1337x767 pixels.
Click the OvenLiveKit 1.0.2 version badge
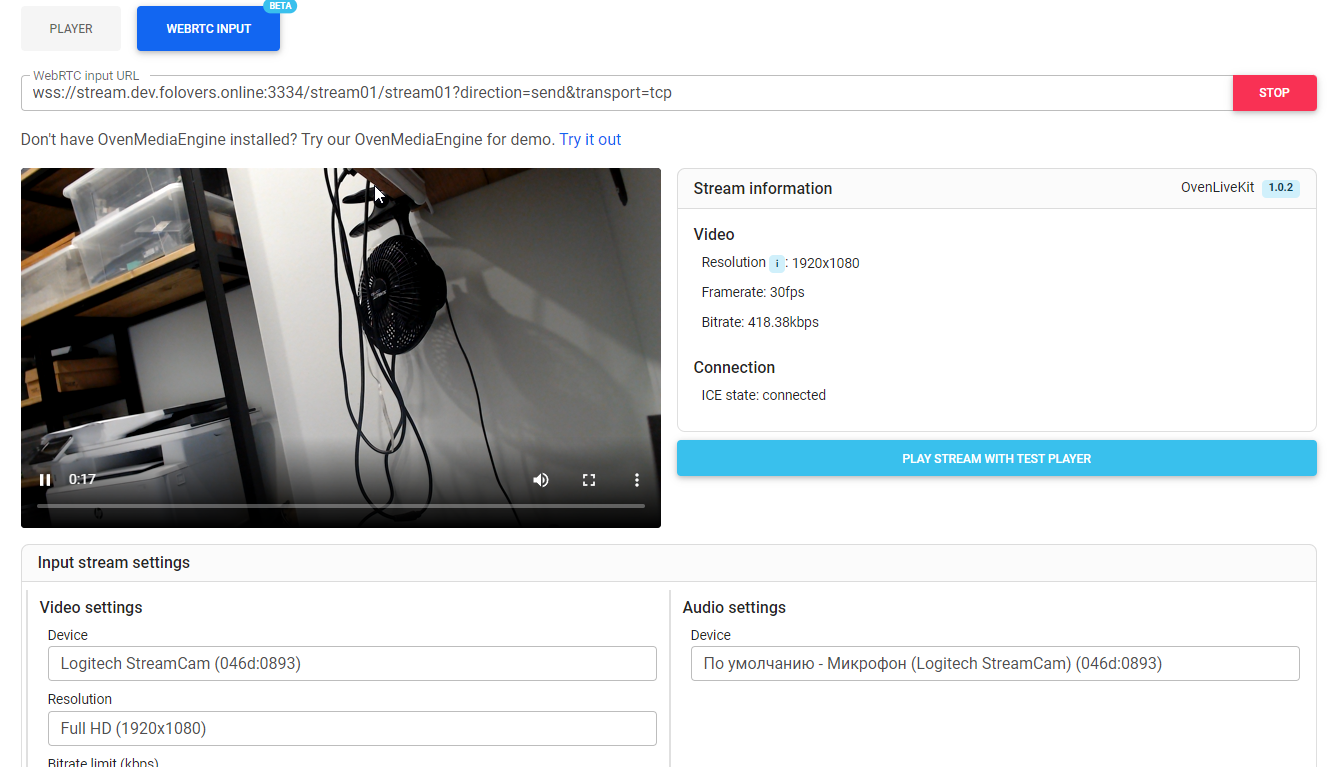pos(1281,187)
